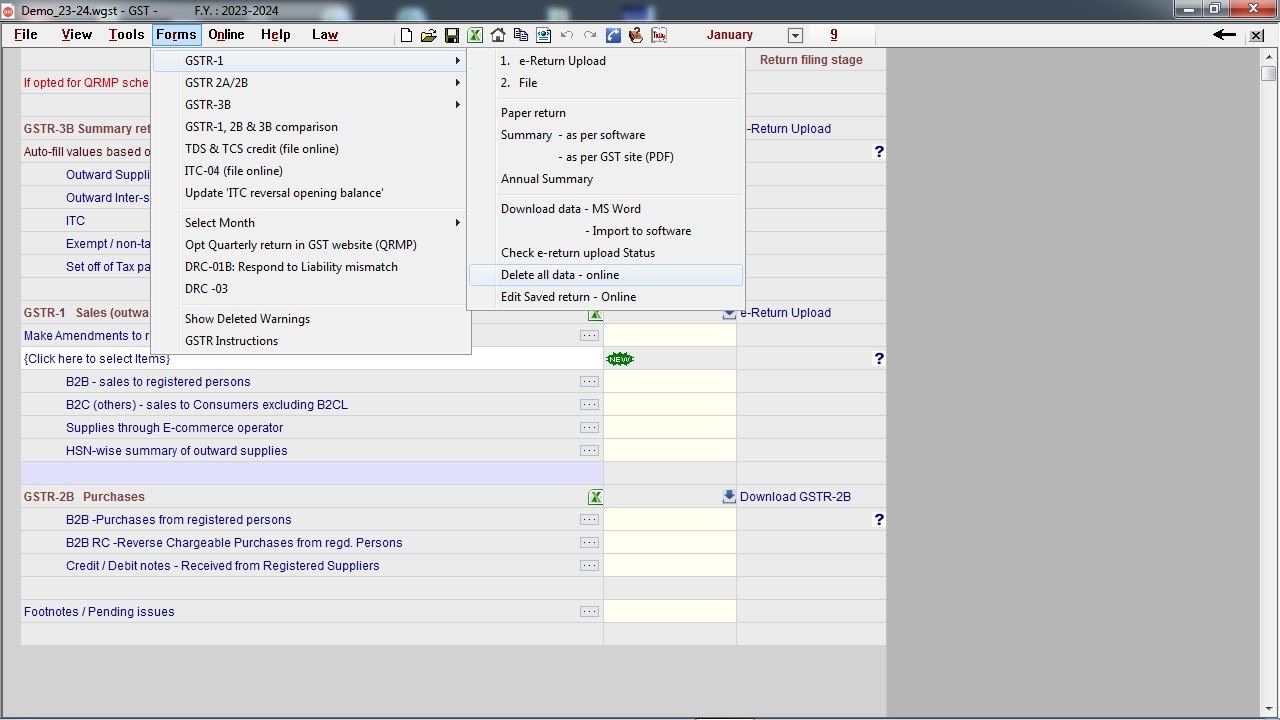
Task: Open ellipsis for B2B RC Reverse Chargeable row
Action: click(589, 543)
